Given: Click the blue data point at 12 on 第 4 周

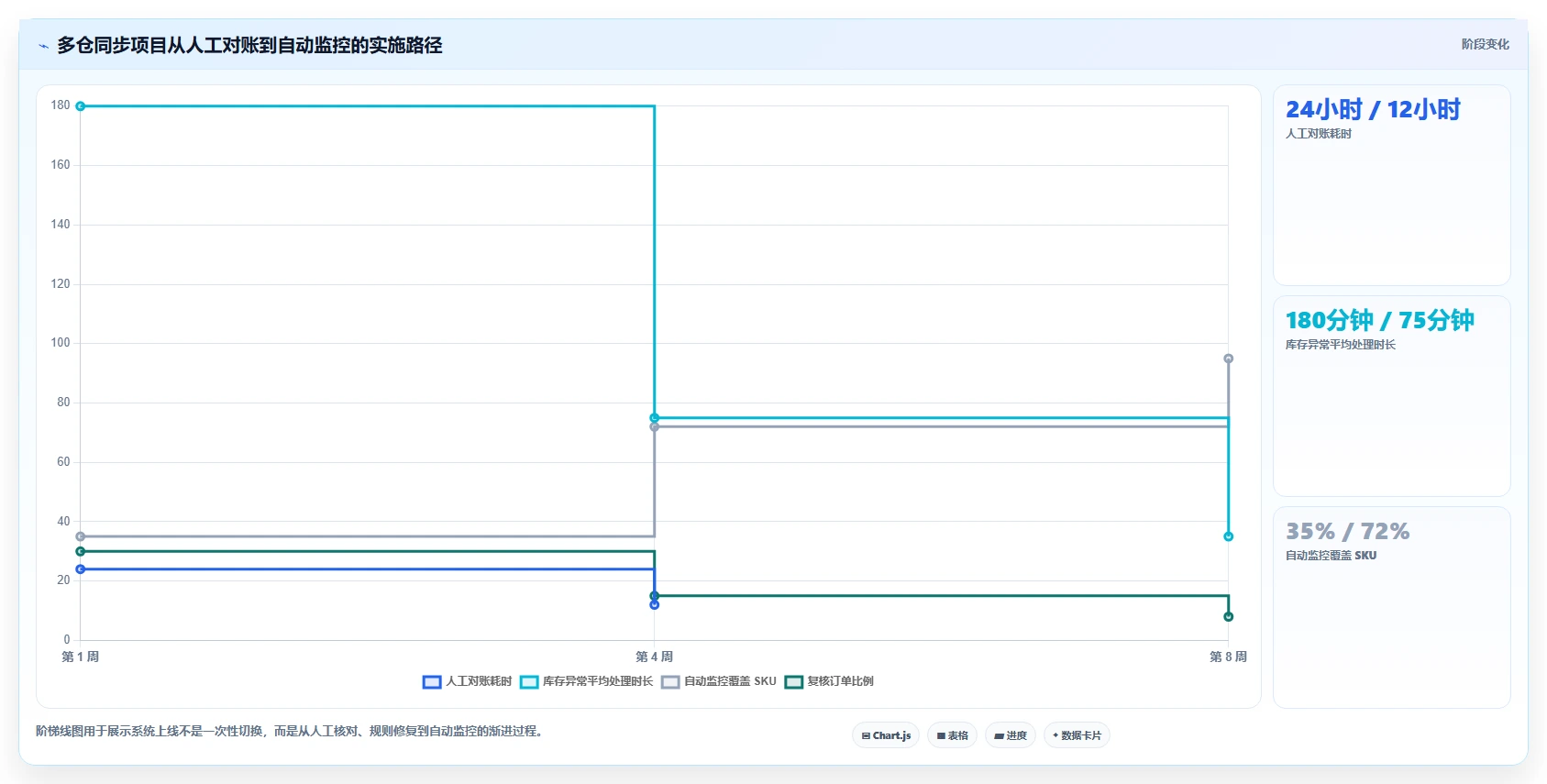Looking at the screenshot, I should [655, 605].
